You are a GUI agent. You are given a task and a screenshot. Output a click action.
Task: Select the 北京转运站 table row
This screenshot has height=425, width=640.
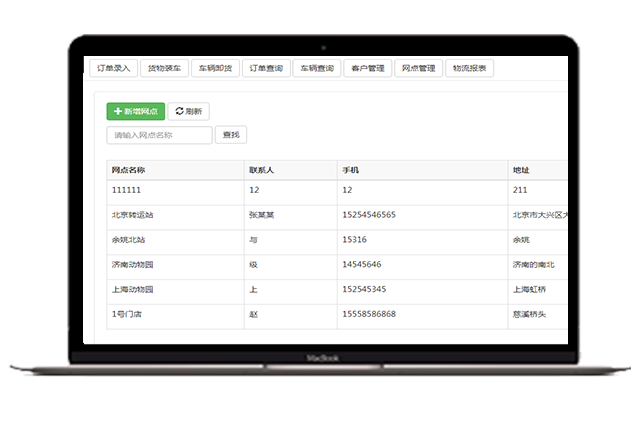tap(132, 215)
